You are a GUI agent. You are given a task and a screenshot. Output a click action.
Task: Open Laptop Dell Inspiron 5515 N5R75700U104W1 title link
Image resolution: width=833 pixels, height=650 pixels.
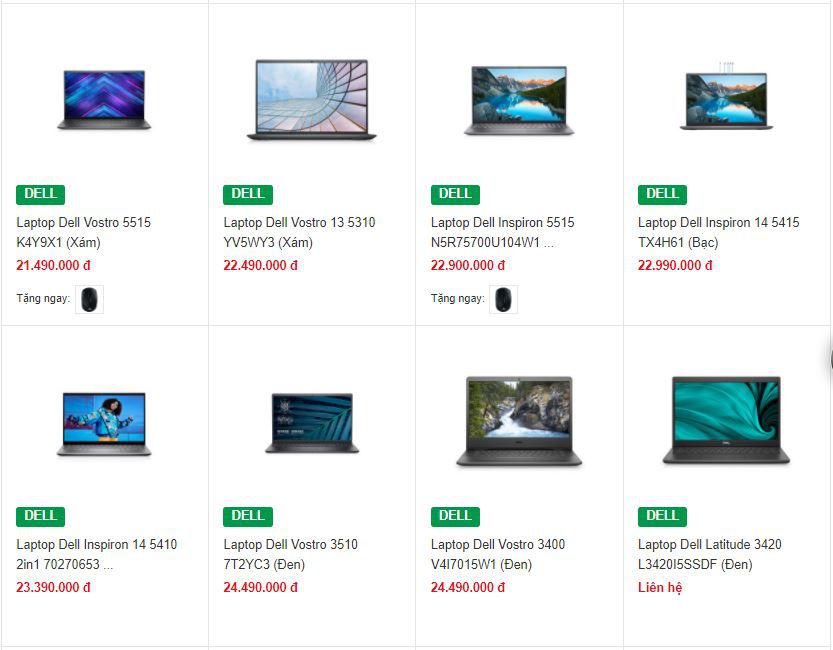click(503, 232)
